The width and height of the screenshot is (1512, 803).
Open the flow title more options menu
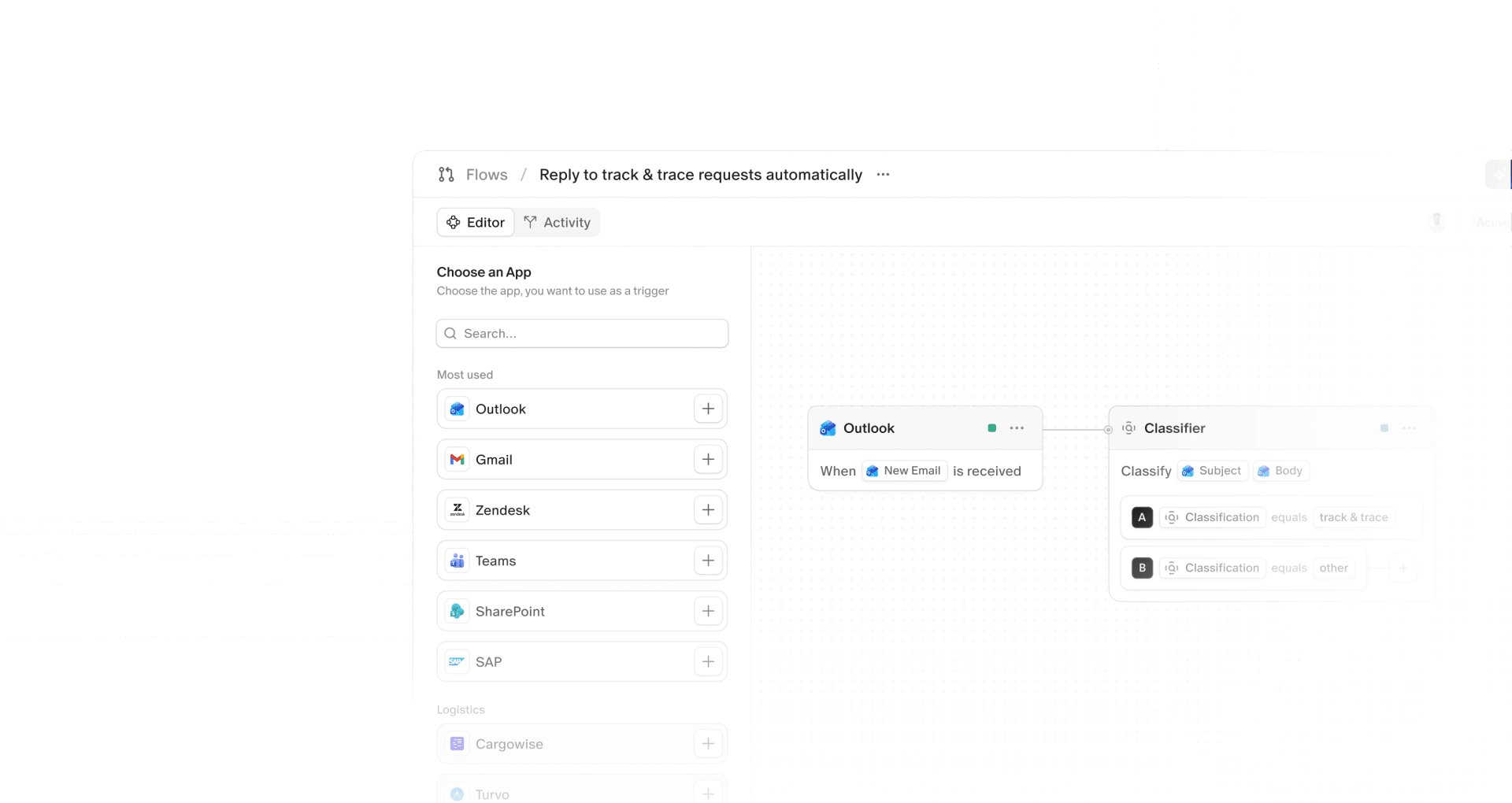click(883, 175)
